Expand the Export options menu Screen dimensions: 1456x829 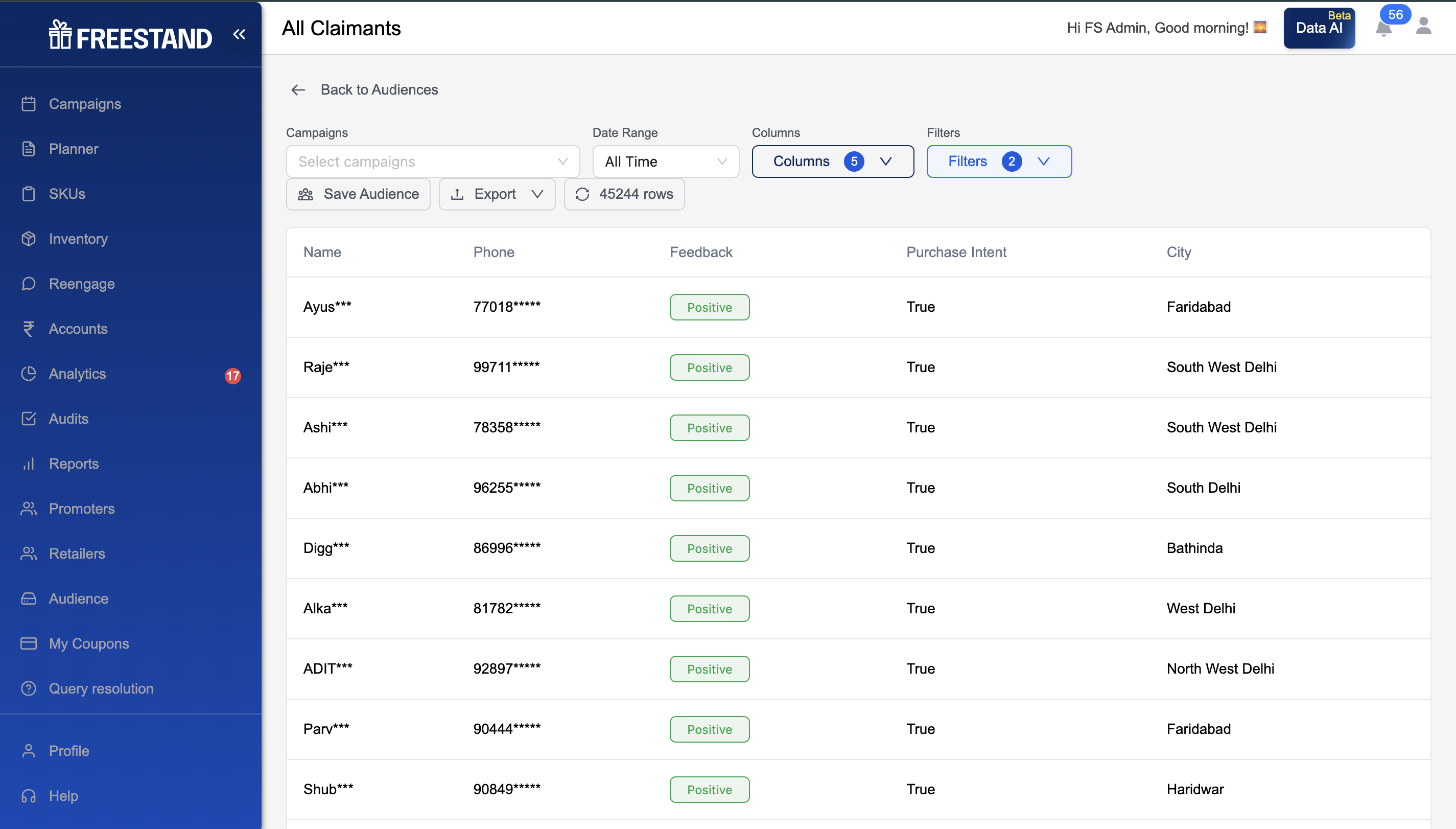[497, 195]
